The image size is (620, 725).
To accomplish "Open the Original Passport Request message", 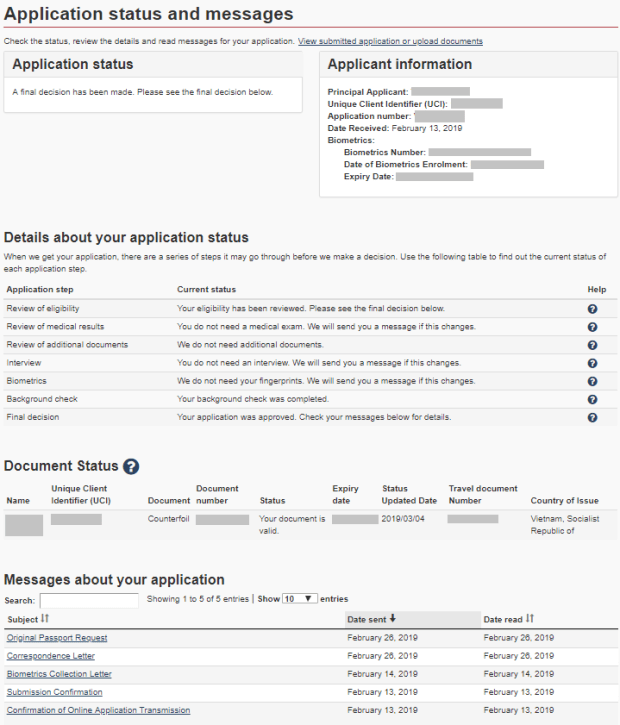I will pos(57,638).
